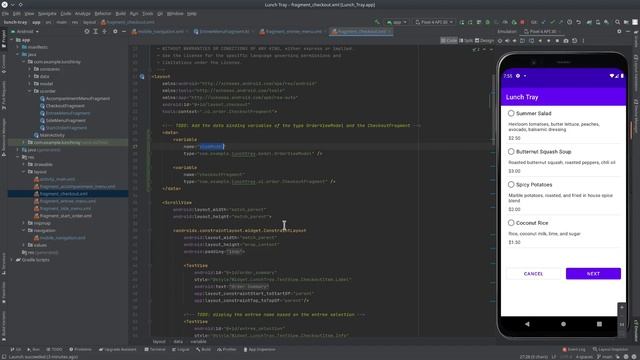Screen dimensions: 640x360
Task: Open Project panel options gear icon
Action: click(115, 31)
